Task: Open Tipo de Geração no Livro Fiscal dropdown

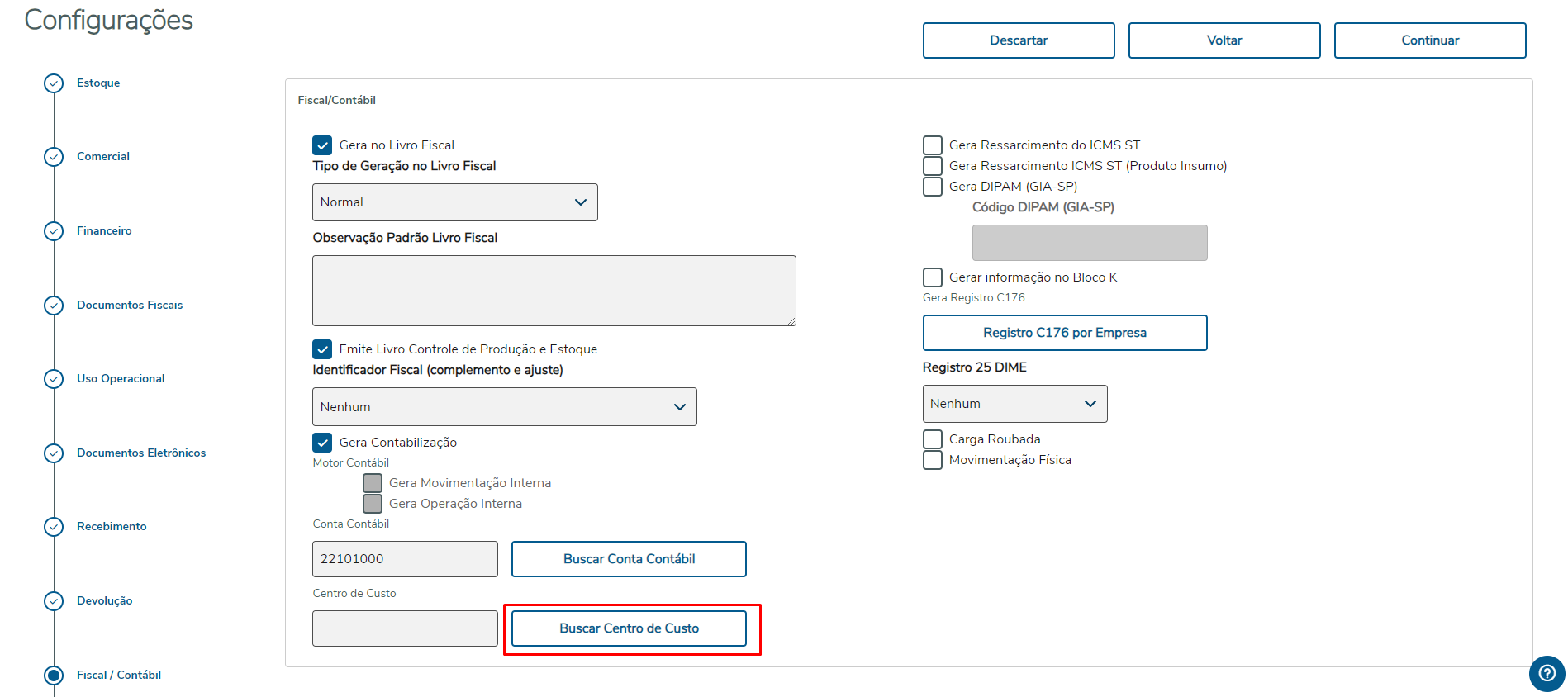Action: (454, 202)
